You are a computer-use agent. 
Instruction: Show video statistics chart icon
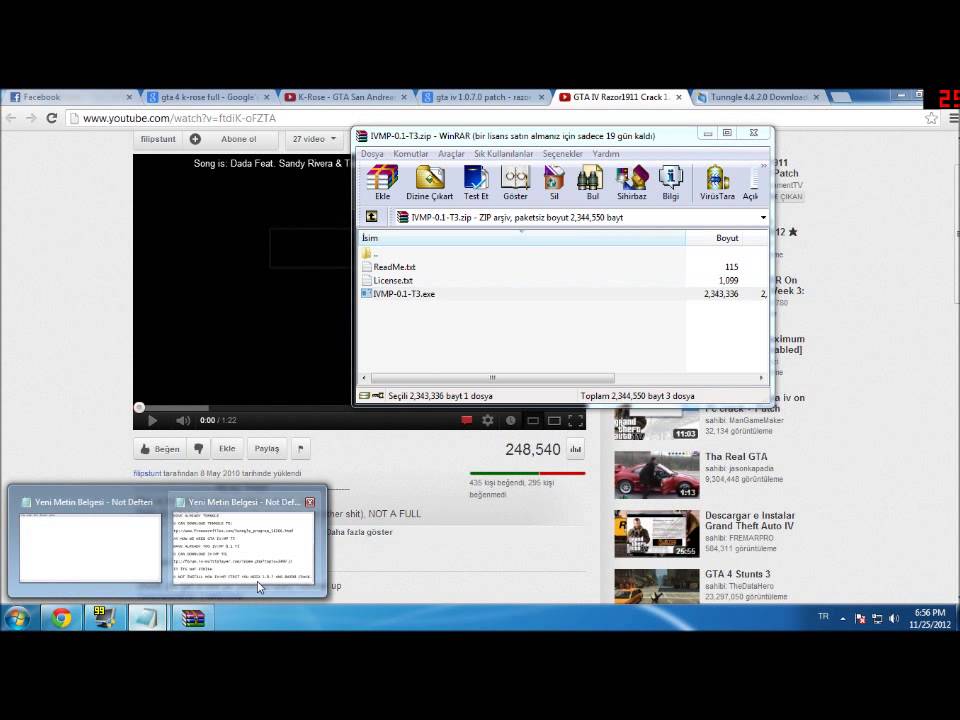pos(576,449)
